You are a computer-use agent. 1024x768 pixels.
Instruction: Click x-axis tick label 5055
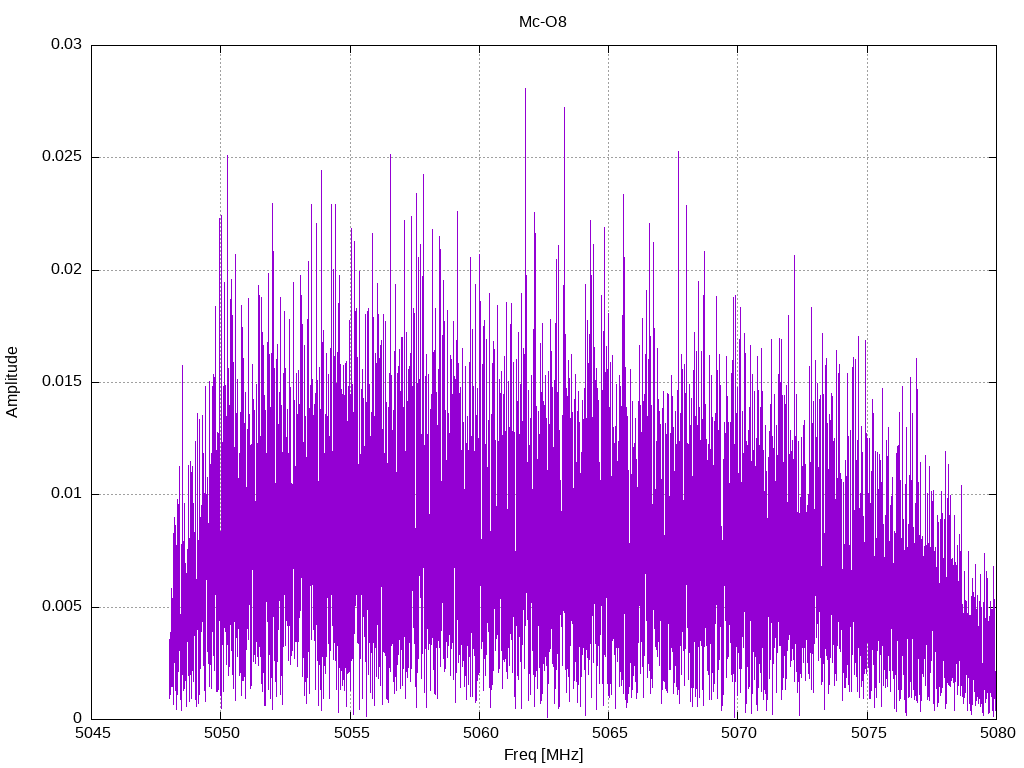coord(351,733)
